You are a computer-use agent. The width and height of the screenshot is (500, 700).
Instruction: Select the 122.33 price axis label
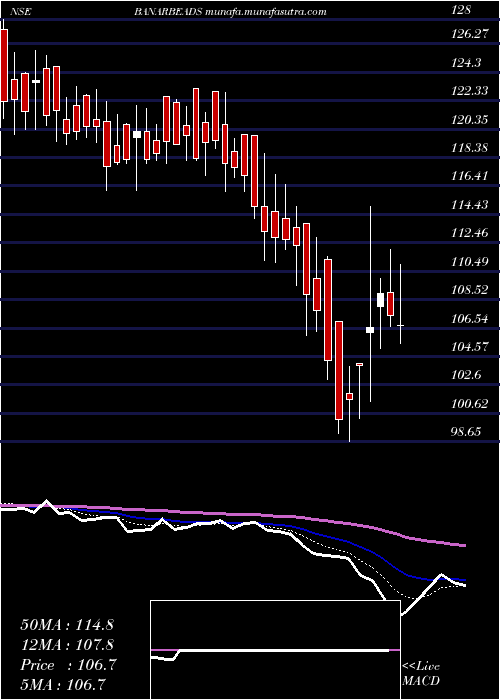point(468,91)
